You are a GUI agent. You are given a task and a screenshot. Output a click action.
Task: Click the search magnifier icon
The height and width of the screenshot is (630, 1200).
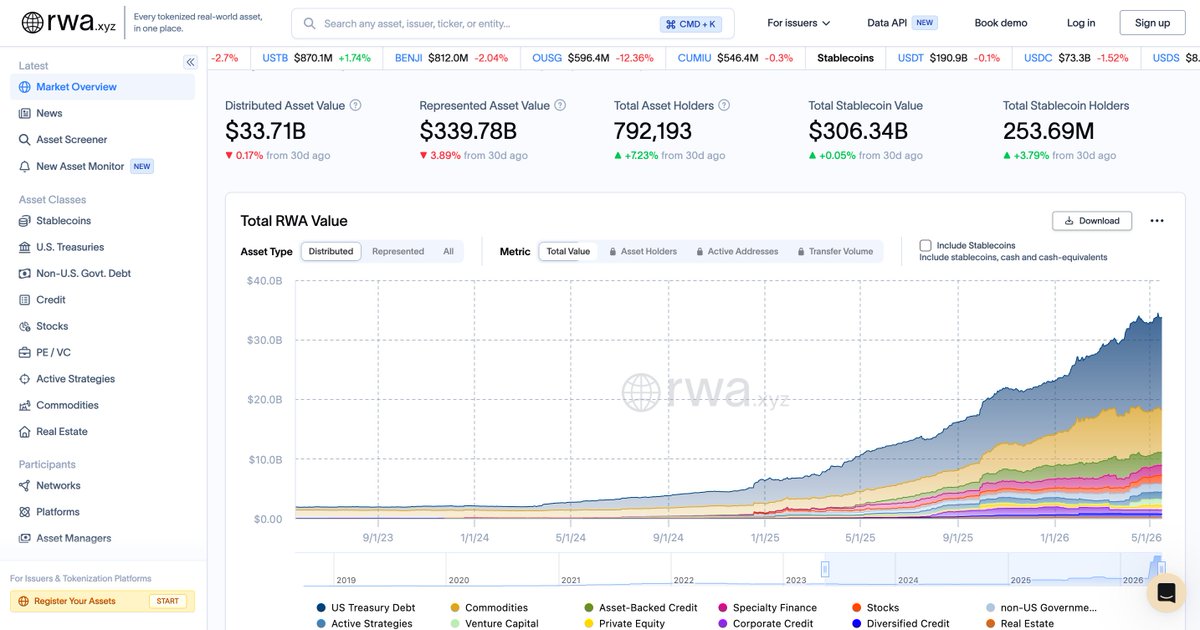[310, 23]
